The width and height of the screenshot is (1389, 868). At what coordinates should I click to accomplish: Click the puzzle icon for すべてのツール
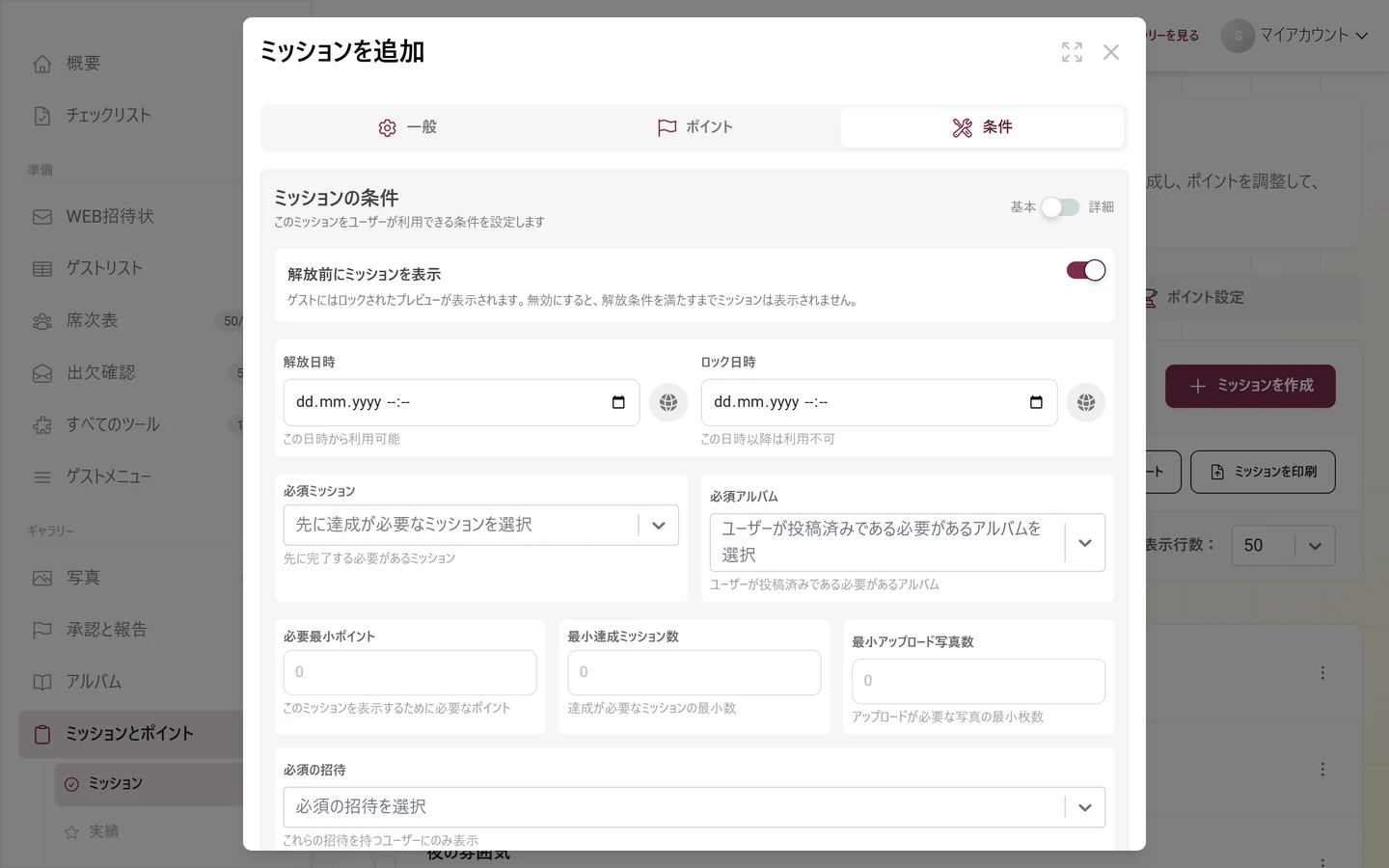coord(42,425)
